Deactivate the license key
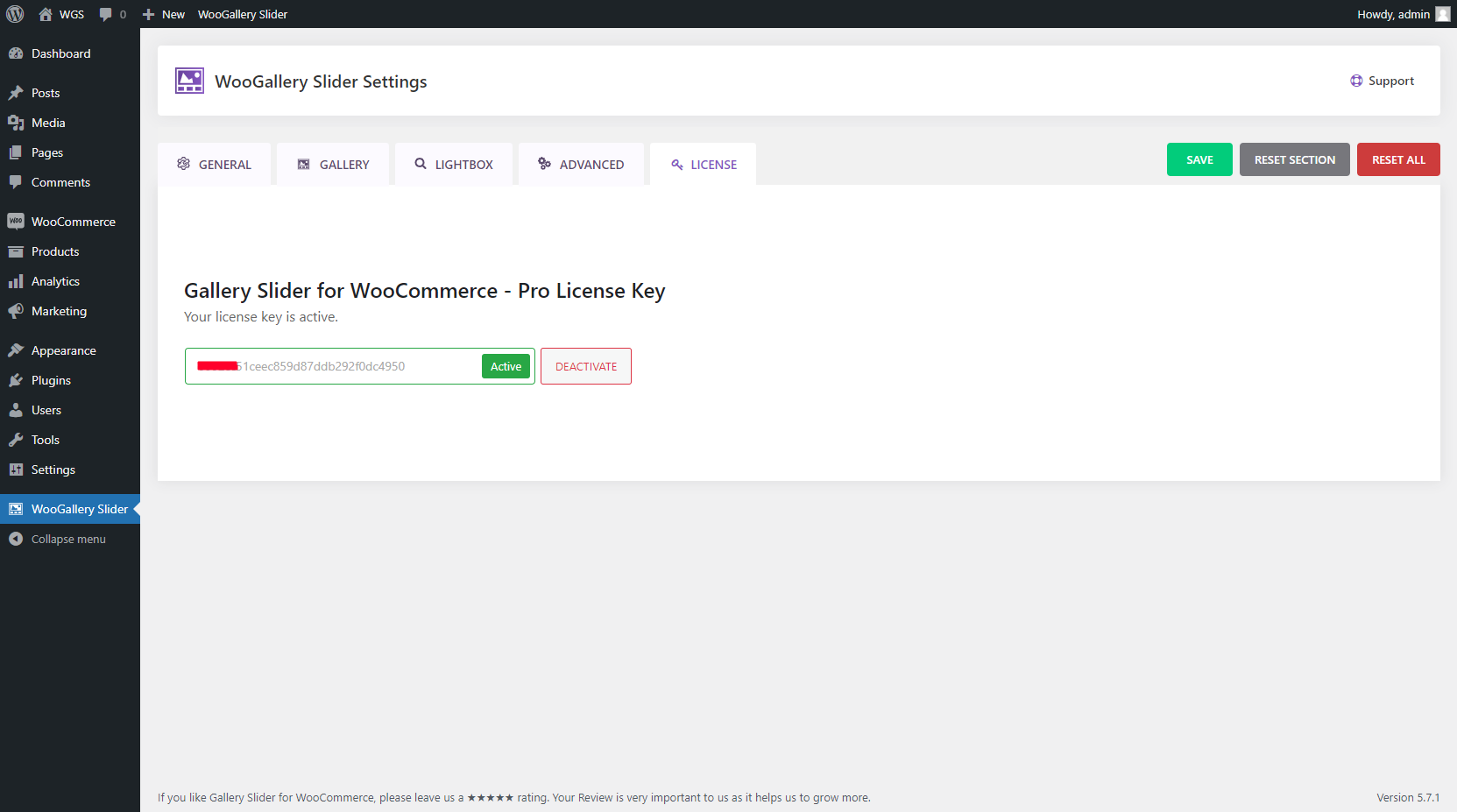The height and width of the screenshot is (812, 1457). pyautogui.click(x=586, y=366)
